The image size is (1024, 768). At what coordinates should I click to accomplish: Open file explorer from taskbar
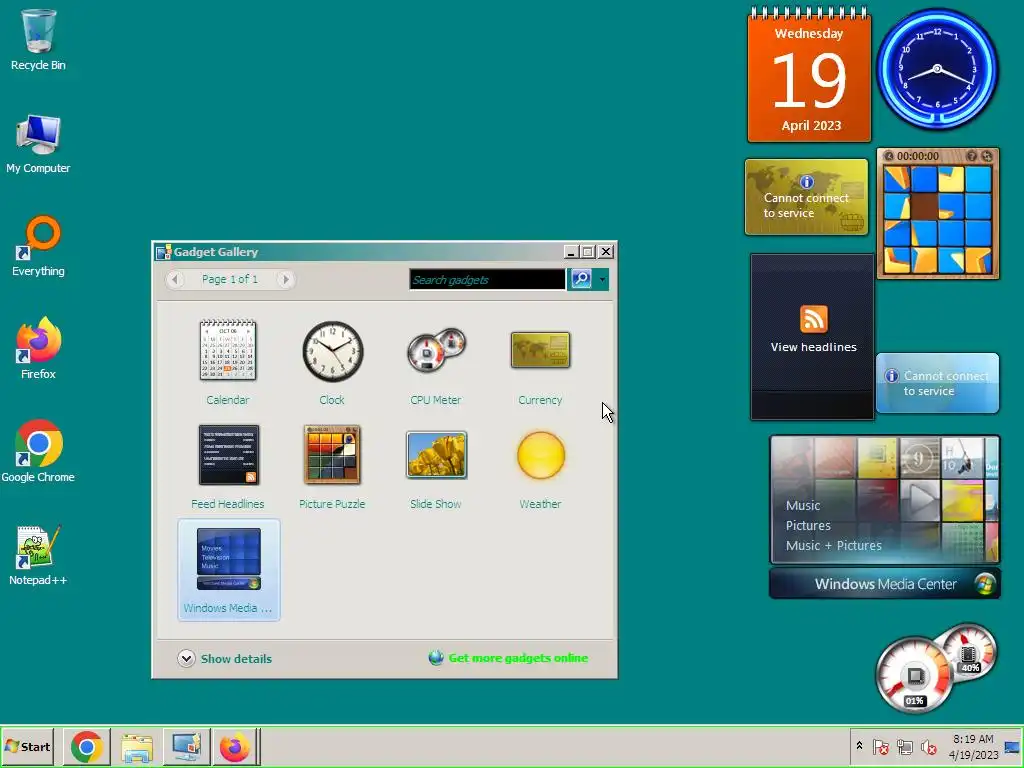pyautogui.click(x=136, y=747)
